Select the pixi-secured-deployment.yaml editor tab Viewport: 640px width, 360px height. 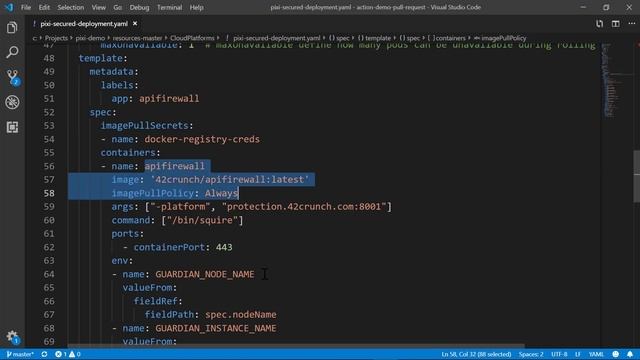pos(84,24)
